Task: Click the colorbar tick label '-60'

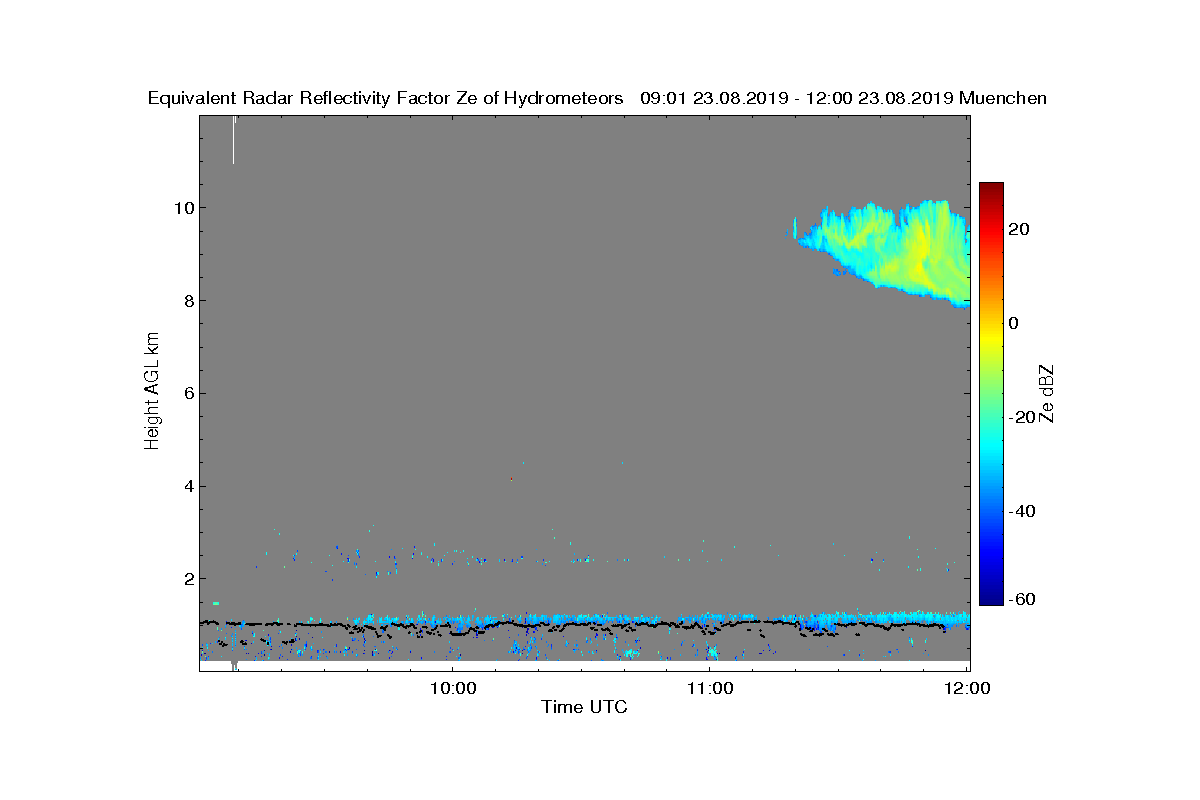Action: [x=1022, y=599]
